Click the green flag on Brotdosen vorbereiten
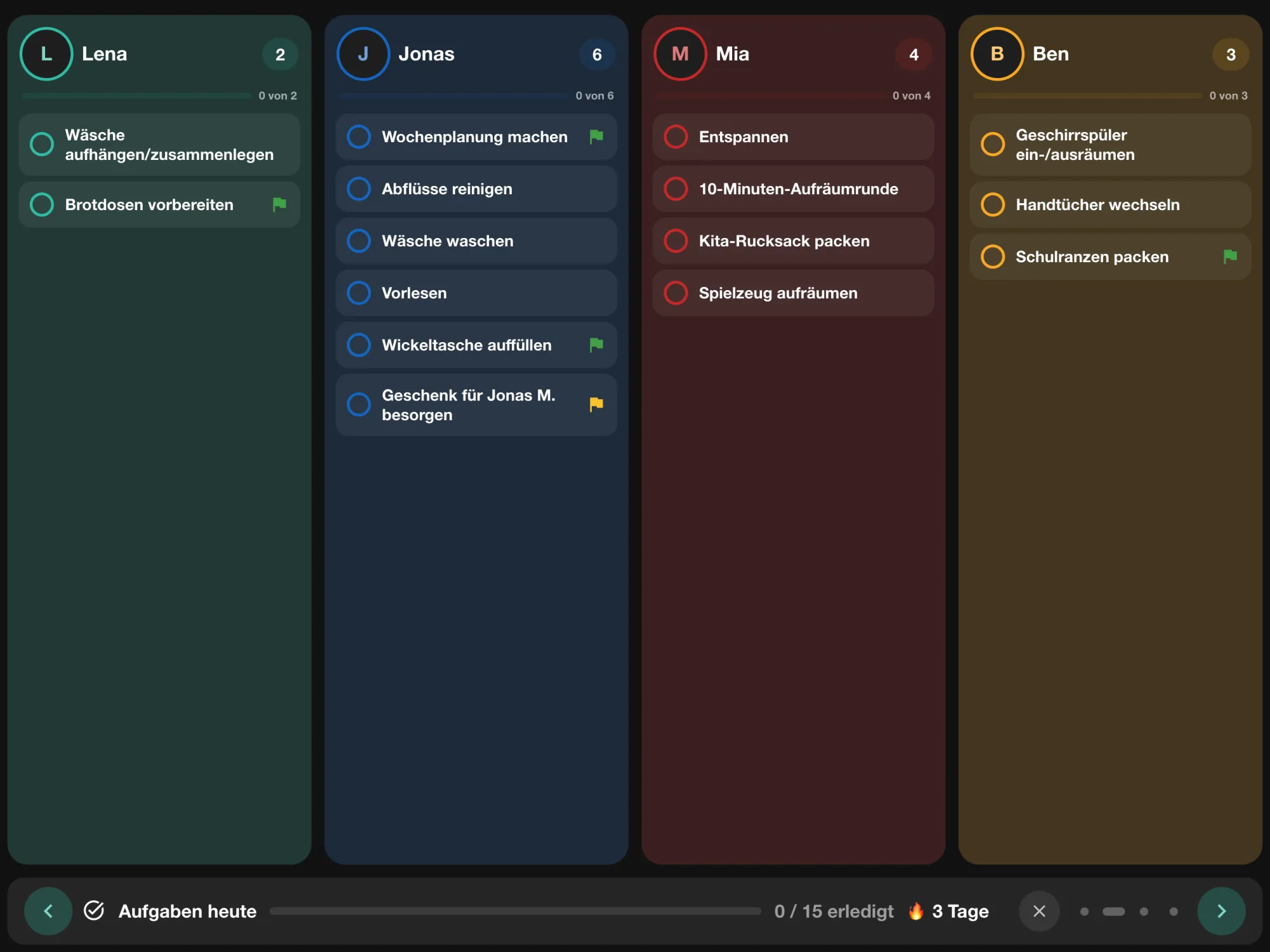This screenshot has width=1270, height=952. (279, 204)
